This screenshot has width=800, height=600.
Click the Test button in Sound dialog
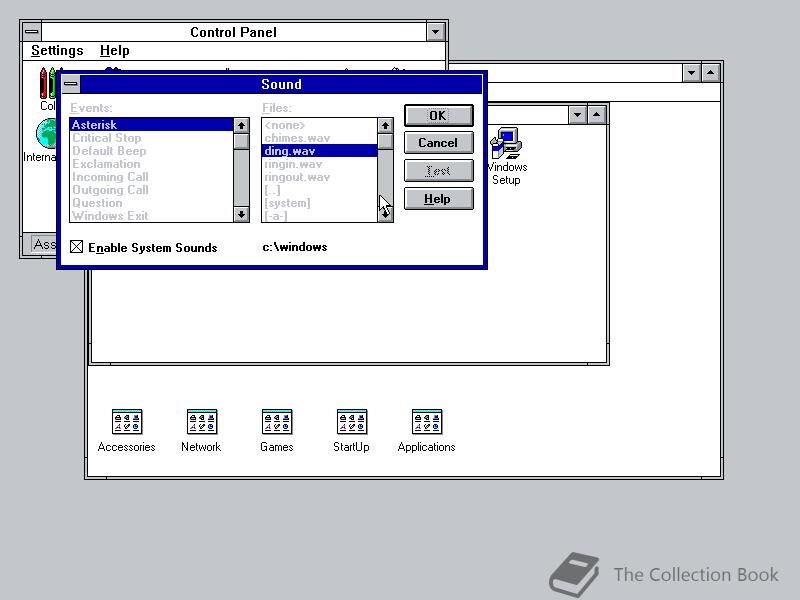(438, 171)
